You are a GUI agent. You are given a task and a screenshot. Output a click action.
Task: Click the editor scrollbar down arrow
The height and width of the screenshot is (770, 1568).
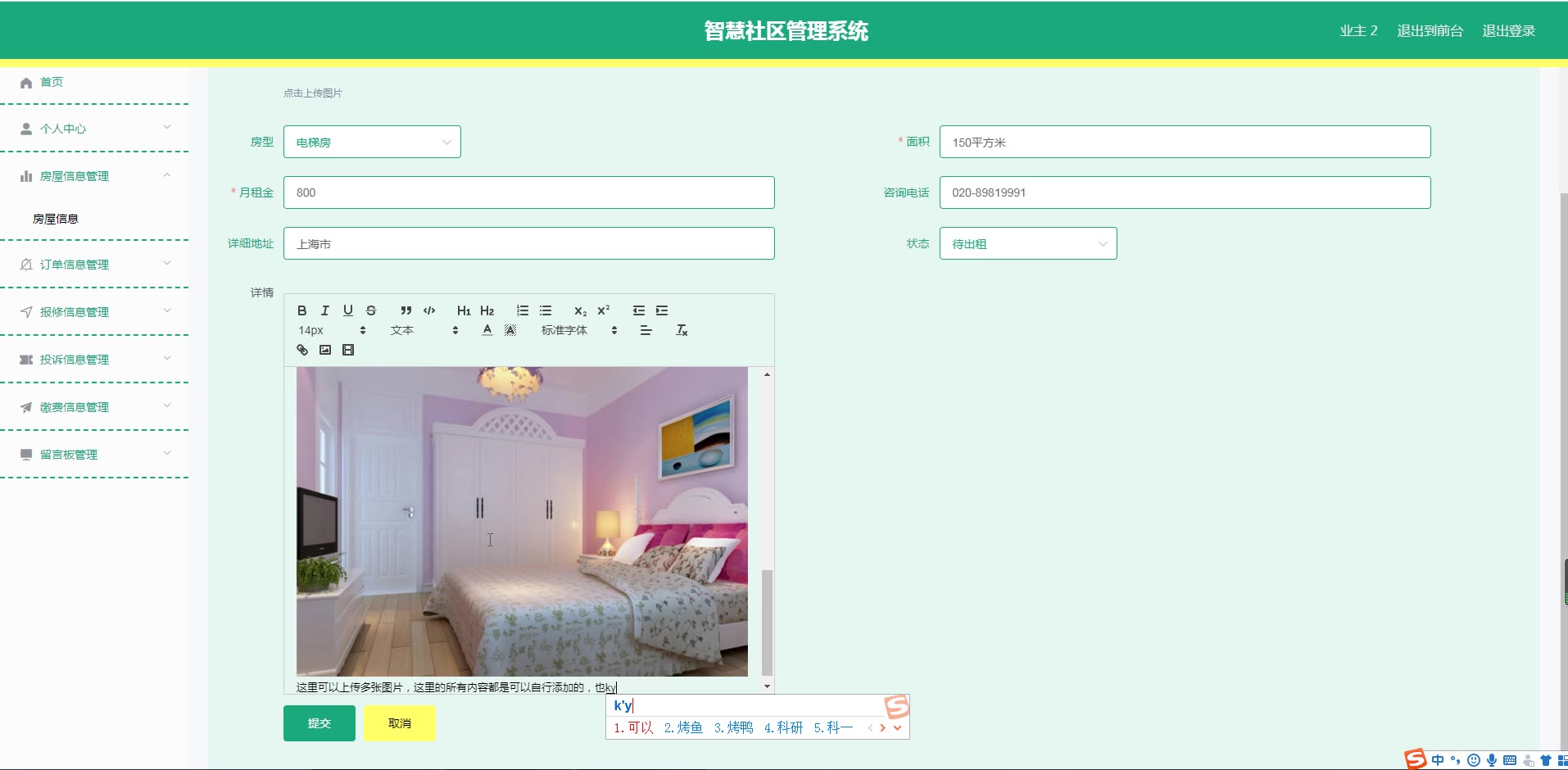767,686
